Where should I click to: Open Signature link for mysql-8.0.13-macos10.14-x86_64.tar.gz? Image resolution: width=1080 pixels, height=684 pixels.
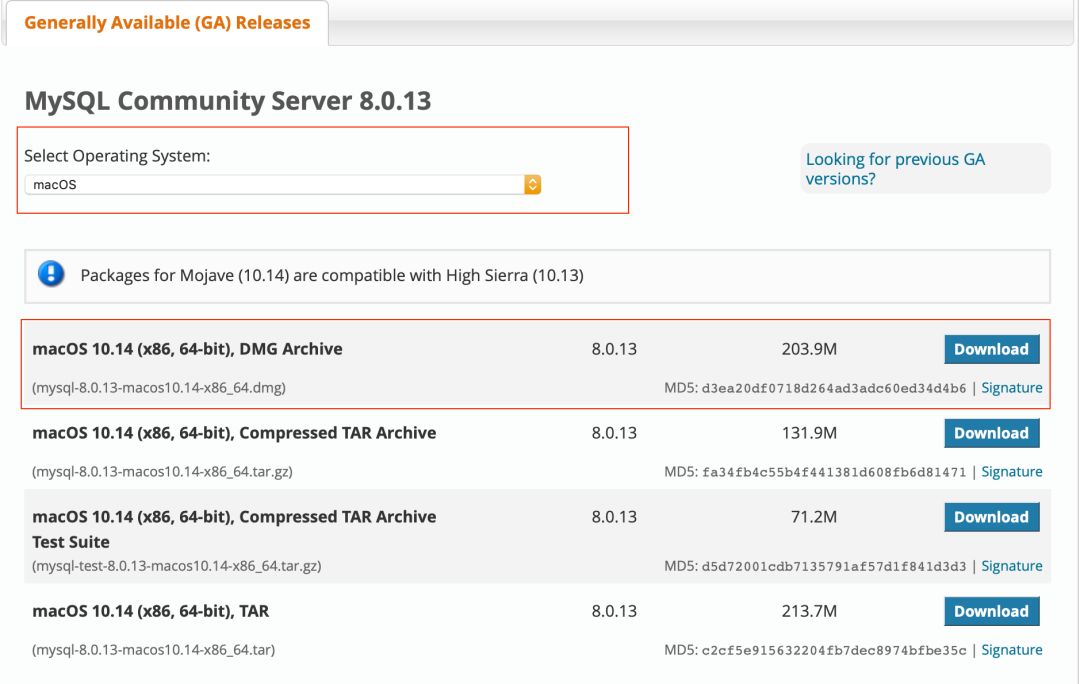pyautogui.click(x=1011, y=472)
